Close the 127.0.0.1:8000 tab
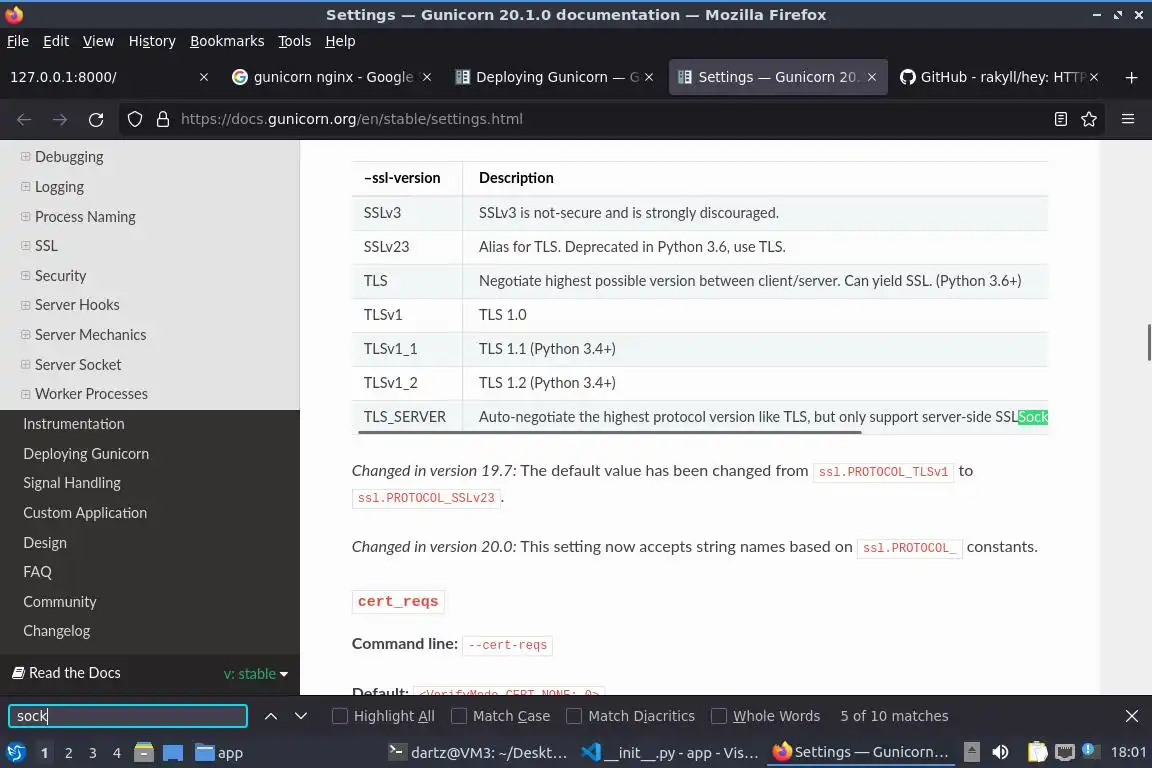This screenshot has width=1152, height=768. point(204,77)
